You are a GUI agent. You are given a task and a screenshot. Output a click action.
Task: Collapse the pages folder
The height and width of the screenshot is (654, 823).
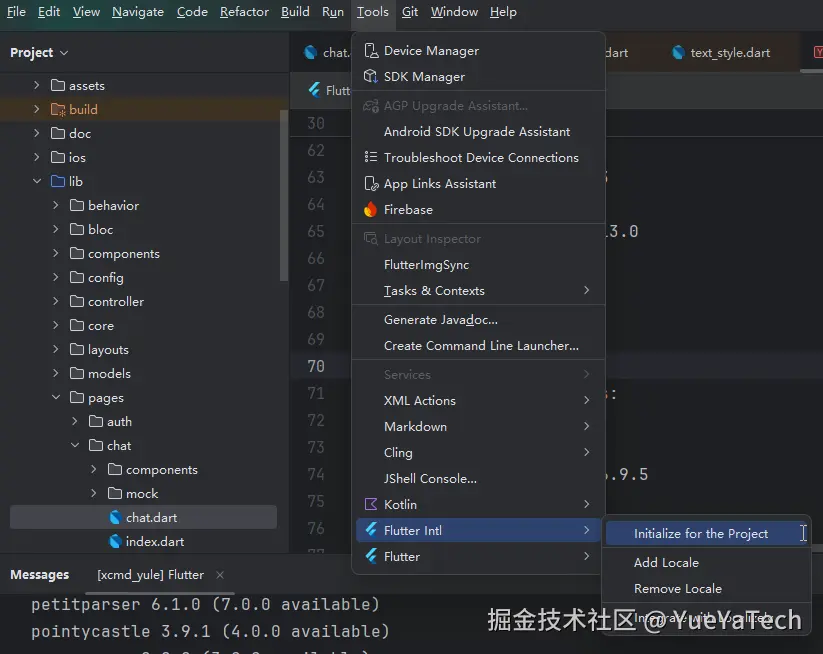56,397
